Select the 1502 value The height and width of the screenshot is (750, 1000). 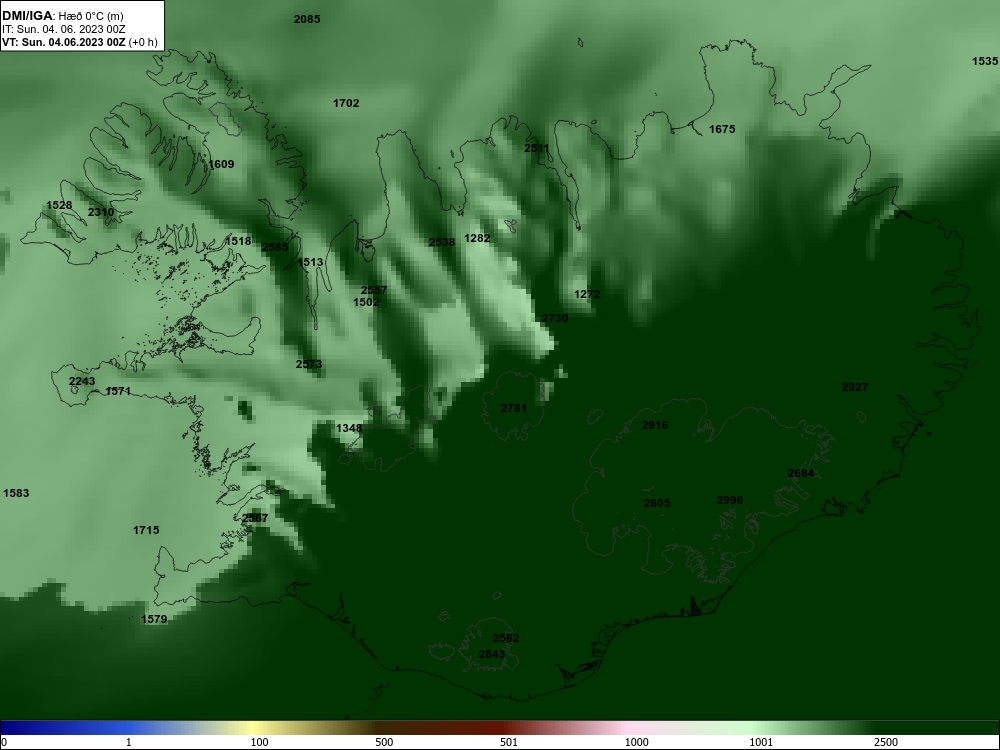pos(366,302)
